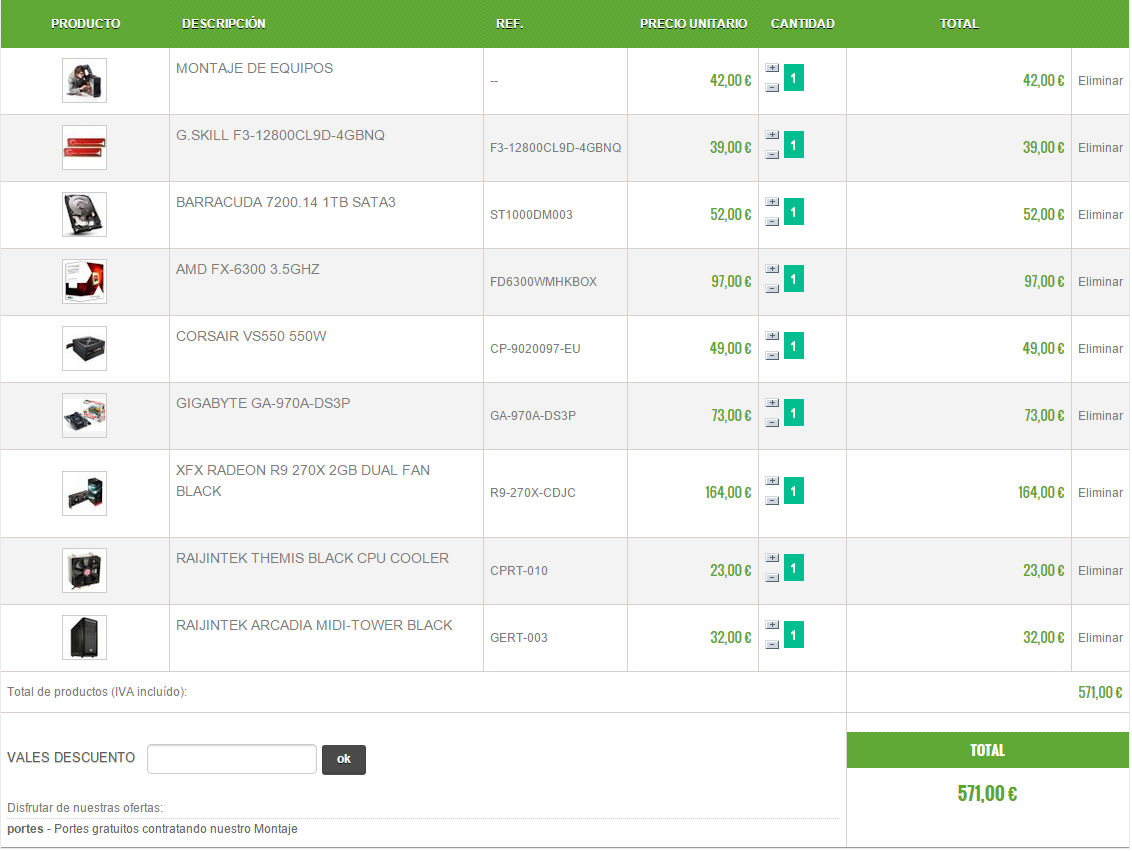Image resolution: width=1132 pixels, height=851 pixels.
Task: Select the quantity box for MONTAJE DE EQUIPOS
Action: click(793, 78)
